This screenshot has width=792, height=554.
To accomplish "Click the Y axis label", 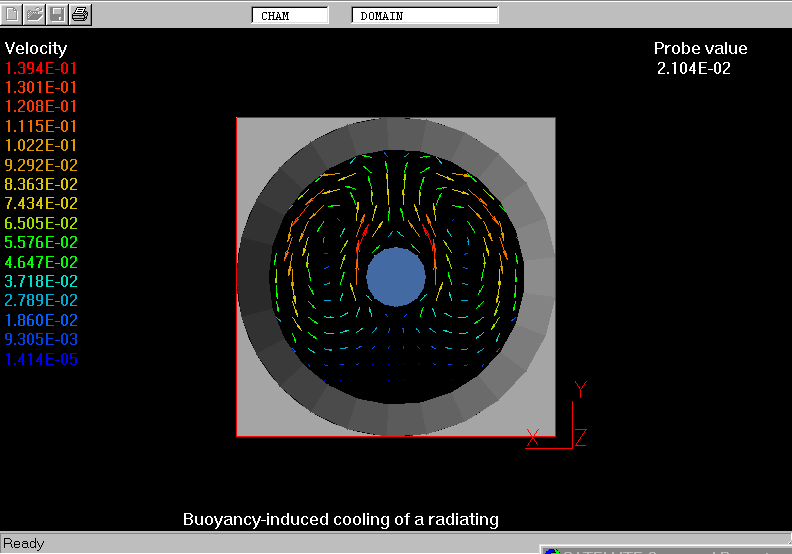I will click(x=580, y=390).
